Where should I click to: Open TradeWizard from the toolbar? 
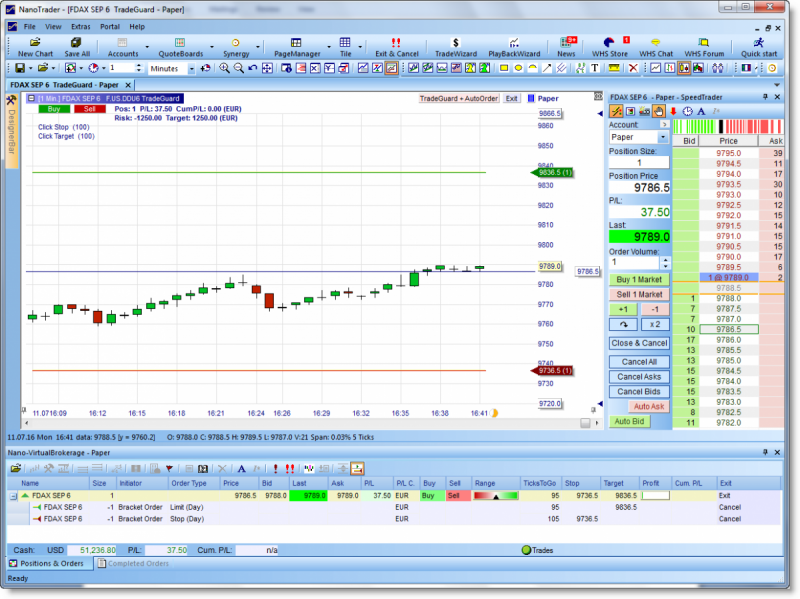tap(454, 47)
